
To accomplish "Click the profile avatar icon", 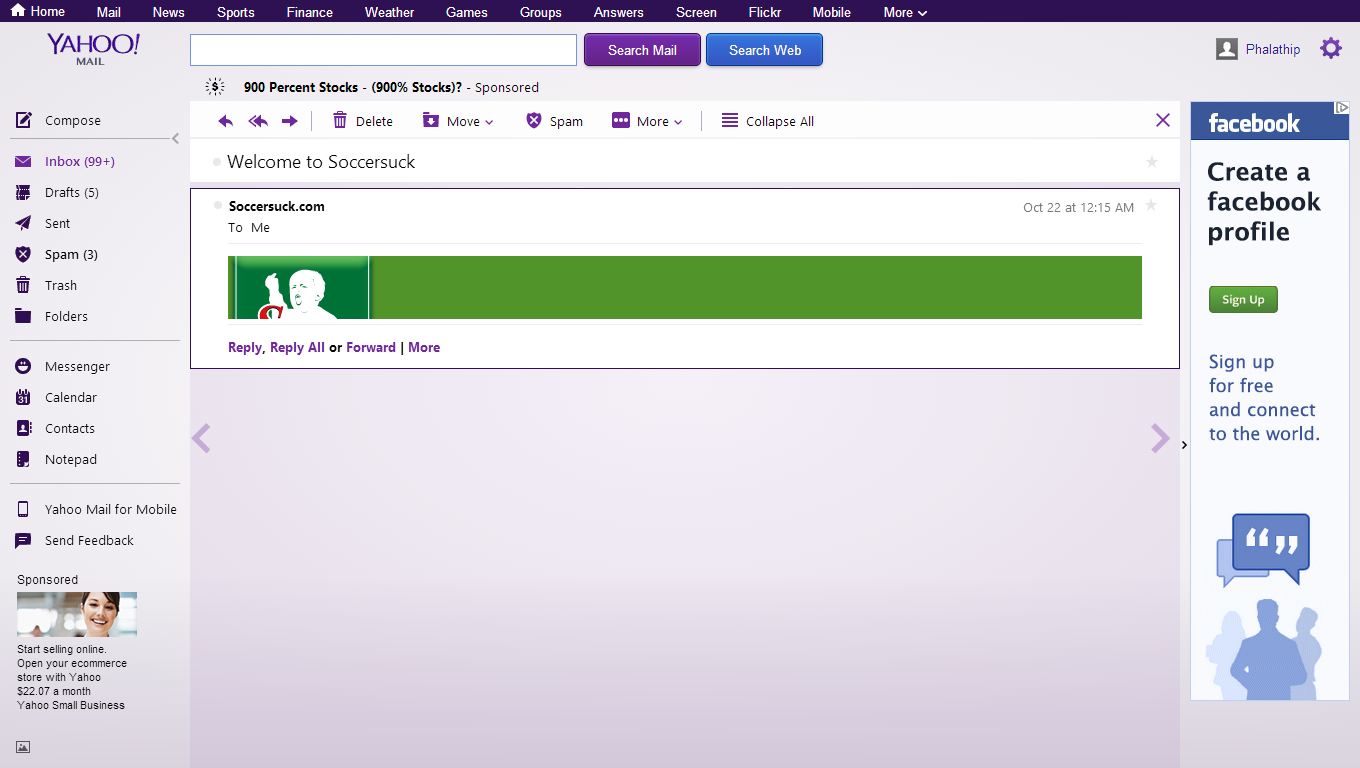I will 1227,49.
